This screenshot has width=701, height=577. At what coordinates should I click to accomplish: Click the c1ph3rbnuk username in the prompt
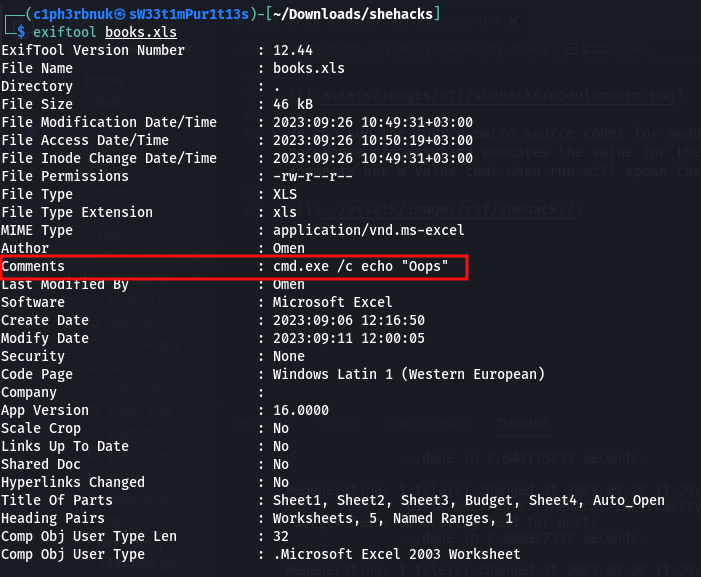click(73, 14)
